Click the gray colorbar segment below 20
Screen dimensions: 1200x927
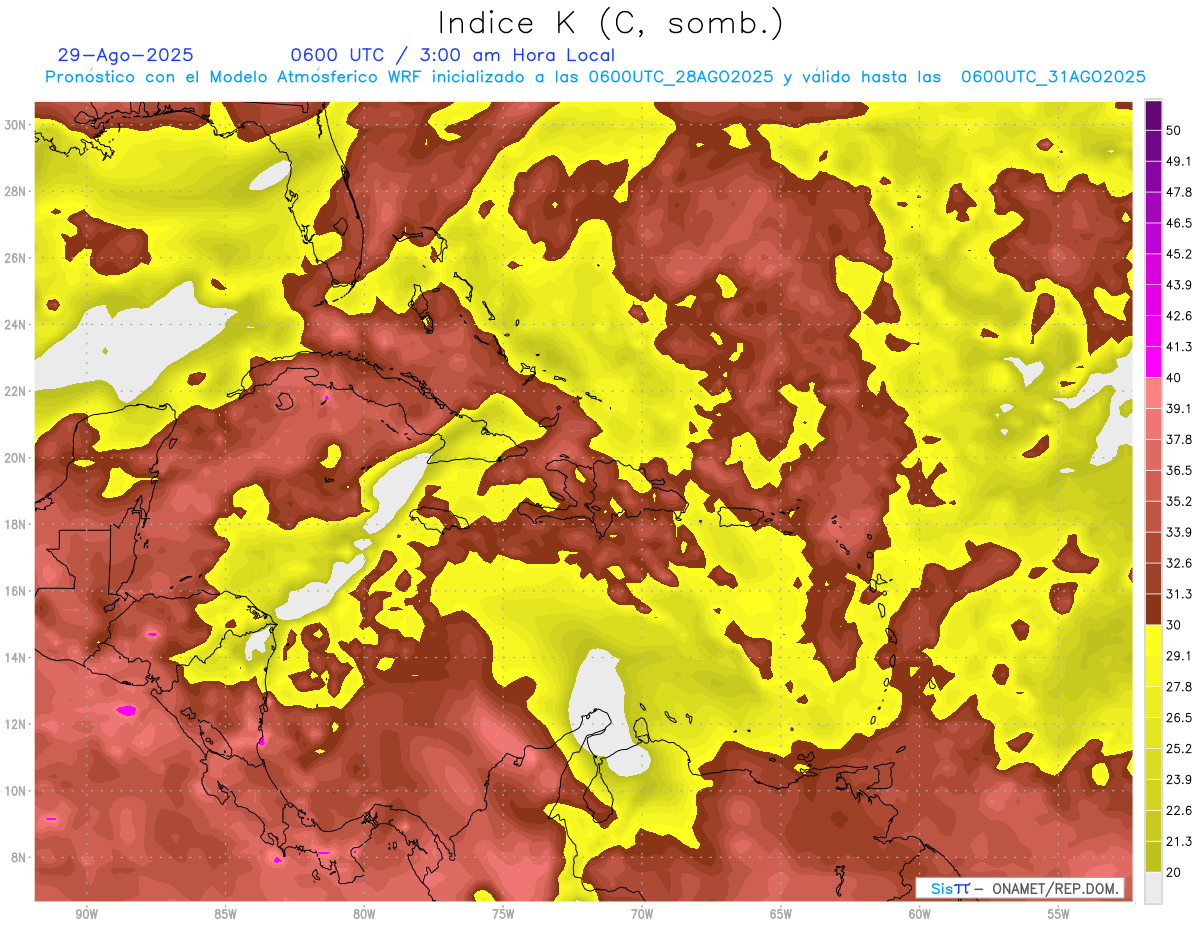pos(1153,888)
